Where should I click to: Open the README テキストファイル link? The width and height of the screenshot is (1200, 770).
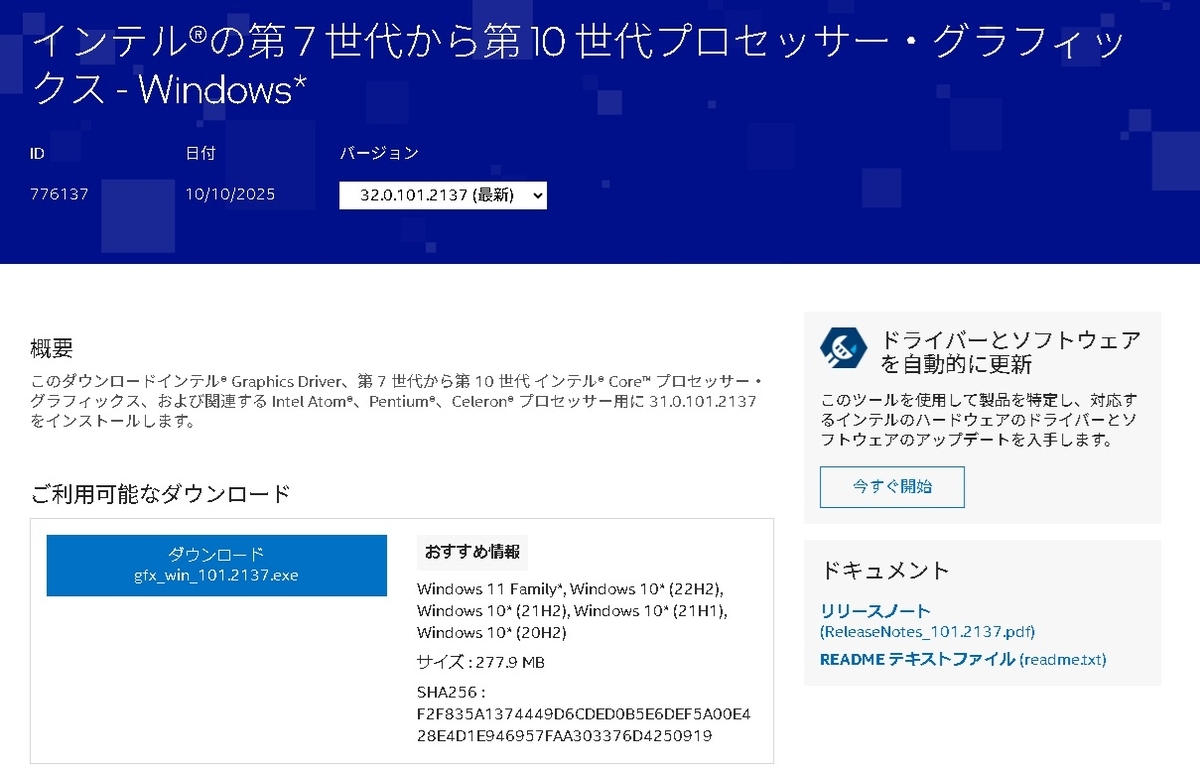point(963,659)
